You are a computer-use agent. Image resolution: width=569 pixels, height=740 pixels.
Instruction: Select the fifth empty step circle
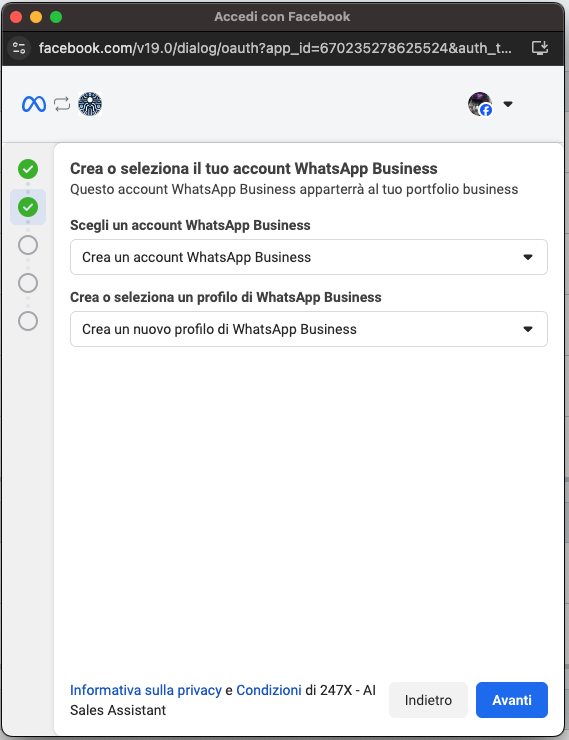pos(28,321)
